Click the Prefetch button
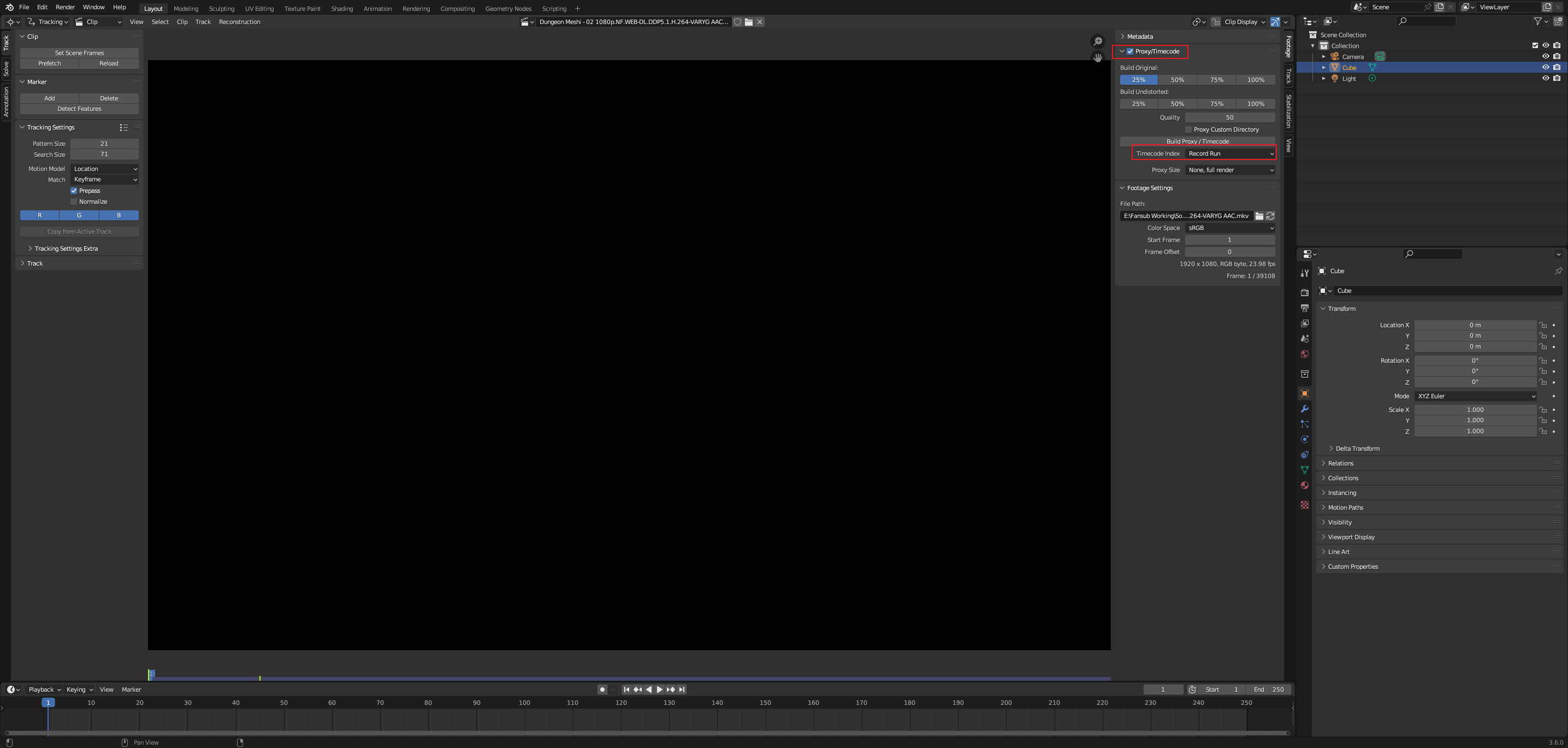 coord(49,63)
